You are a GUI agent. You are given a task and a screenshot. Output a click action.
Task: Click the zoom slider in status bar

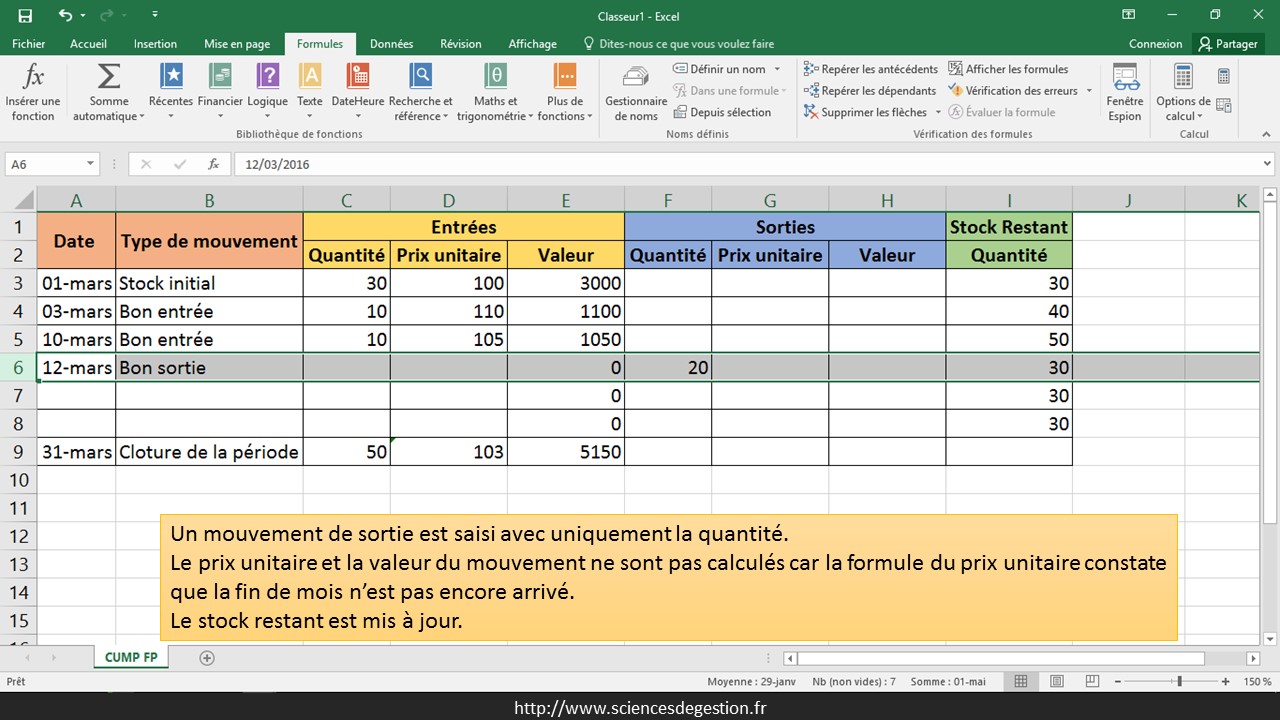(1180, 681)
